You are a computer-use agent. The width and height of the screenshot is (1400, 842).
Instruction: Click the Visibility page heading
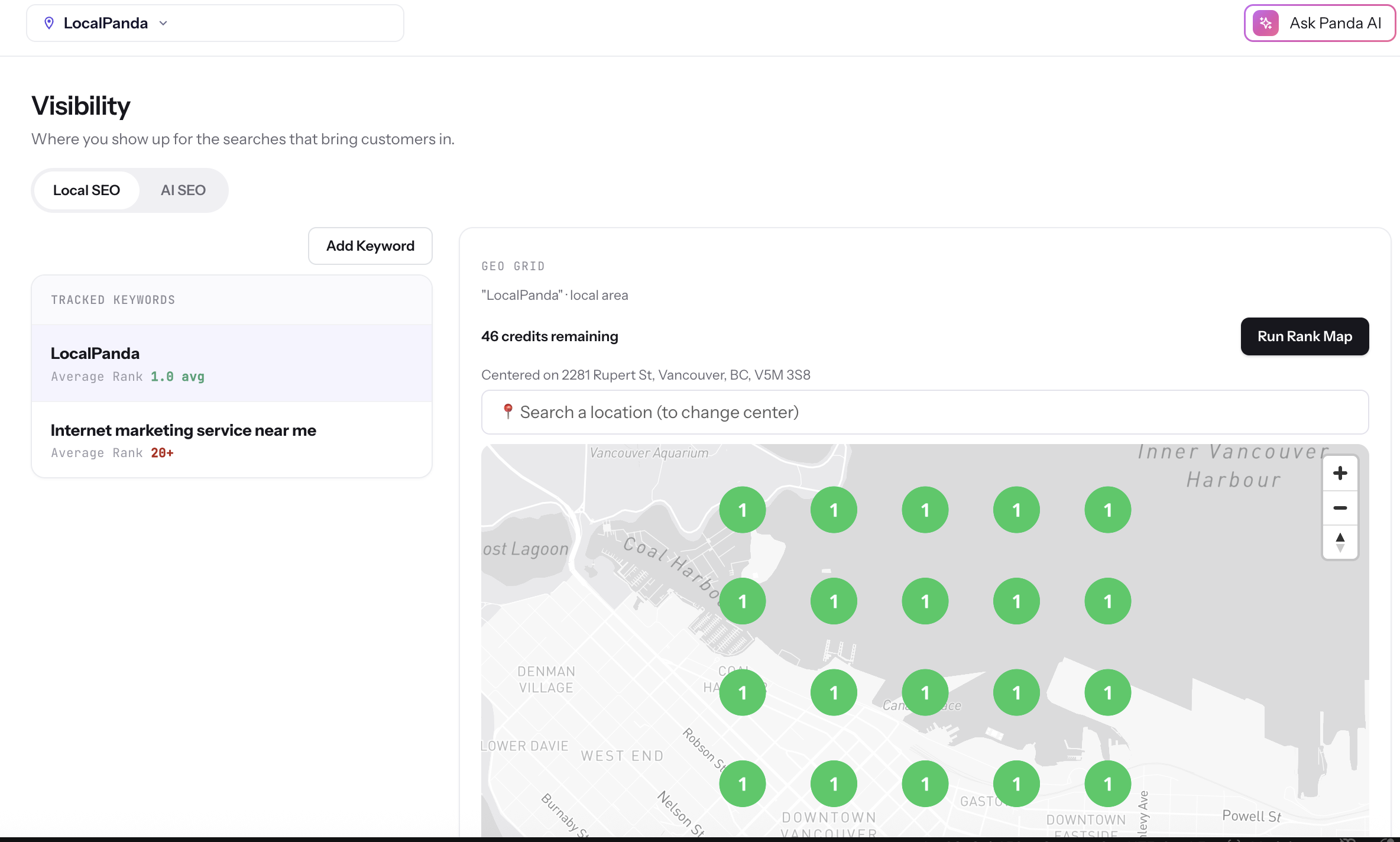(x=81, y=106)
